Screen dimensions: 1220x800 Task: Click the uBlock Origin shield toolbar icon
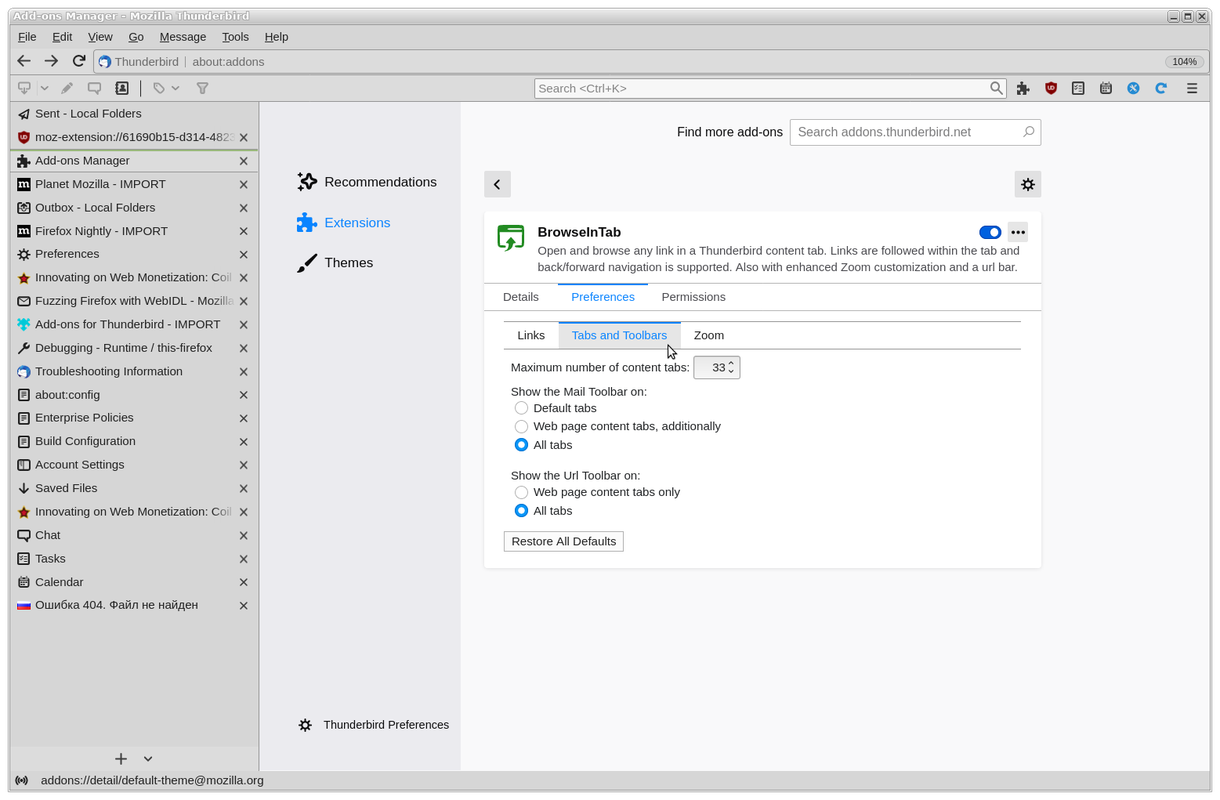[x=1051, y=88]
